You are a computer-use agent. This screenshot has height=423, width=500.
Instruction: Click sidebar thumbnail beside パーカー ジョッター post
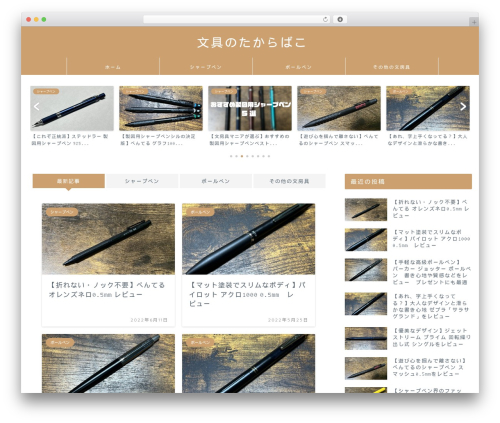point(366,270)
